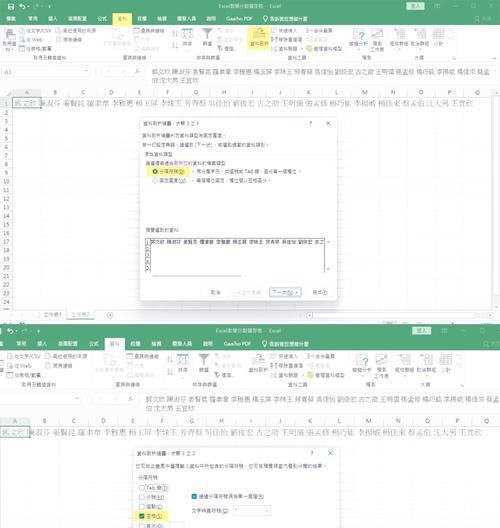500x528 pixels.
Task: Open the highlighted Data ribbon tab
Action: pos(122,19)
